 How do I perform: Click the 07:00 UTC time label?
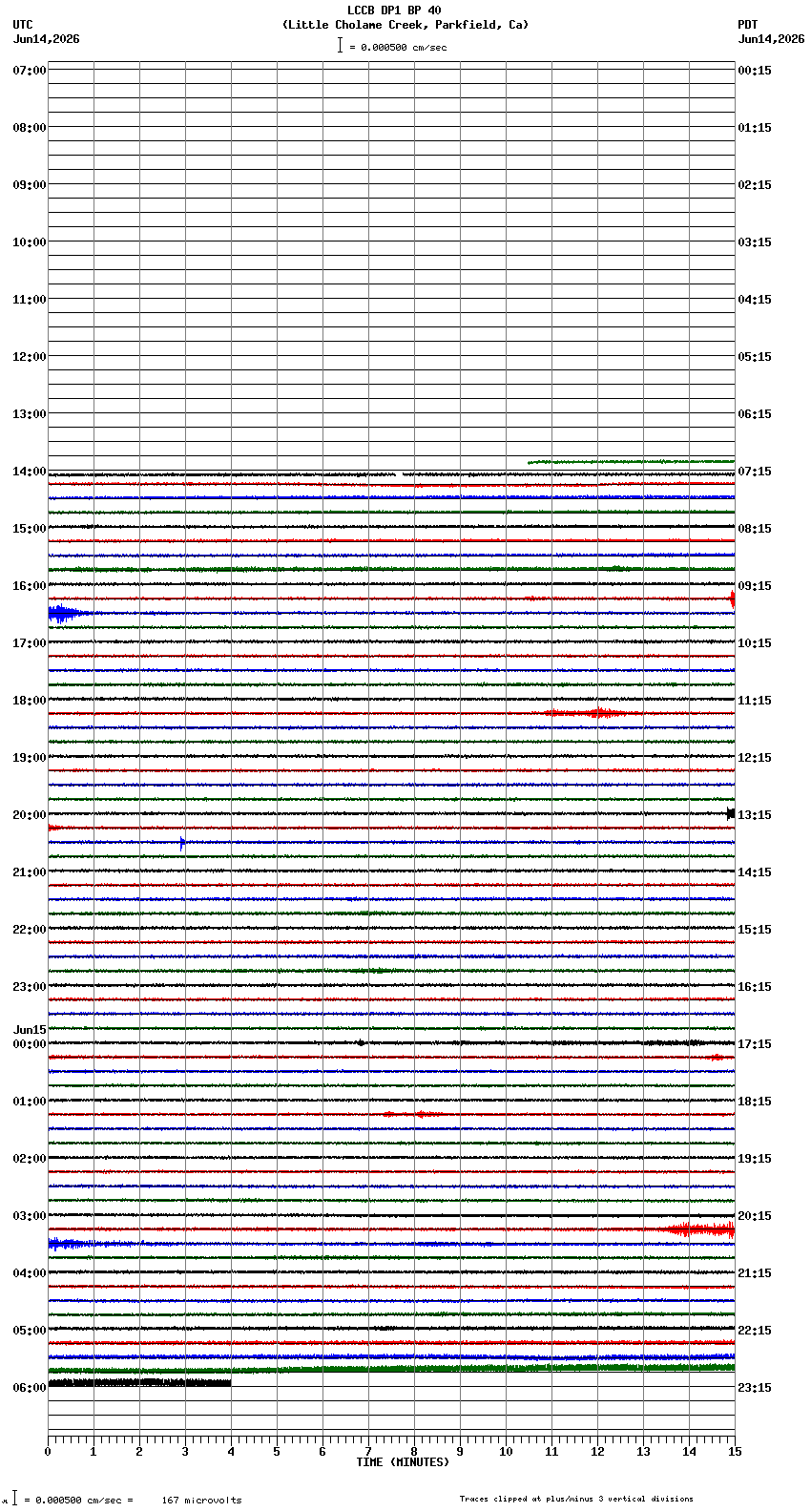(30, 71)
